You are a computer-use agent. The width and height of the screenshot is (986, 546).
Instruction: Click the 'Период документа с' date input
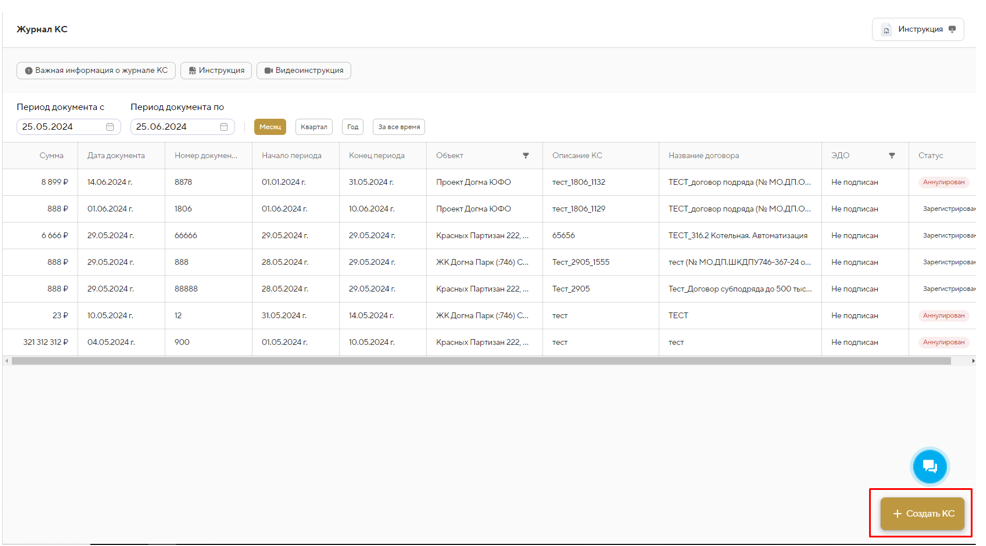click(x=60, y=127)
